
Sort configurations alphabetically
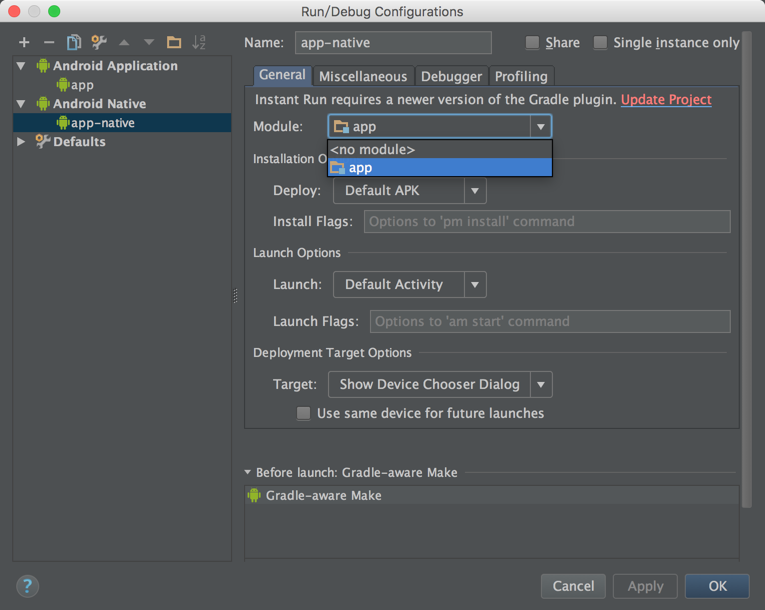pos(199,42)
